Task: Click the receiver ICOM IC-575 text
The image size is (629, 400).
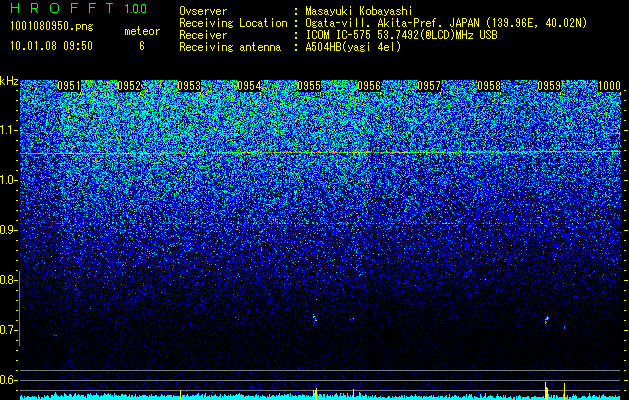Action: (401, 35)
